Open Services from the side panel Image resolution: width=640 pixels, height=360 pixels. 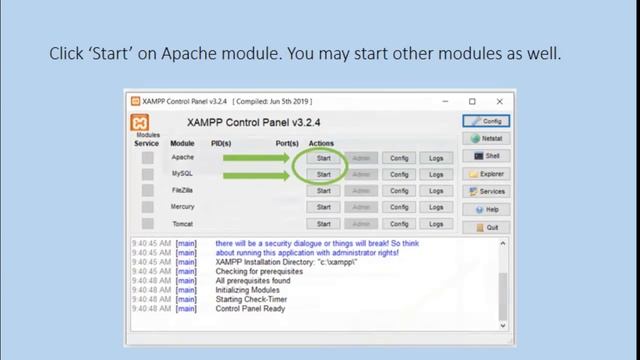(486, 191)
